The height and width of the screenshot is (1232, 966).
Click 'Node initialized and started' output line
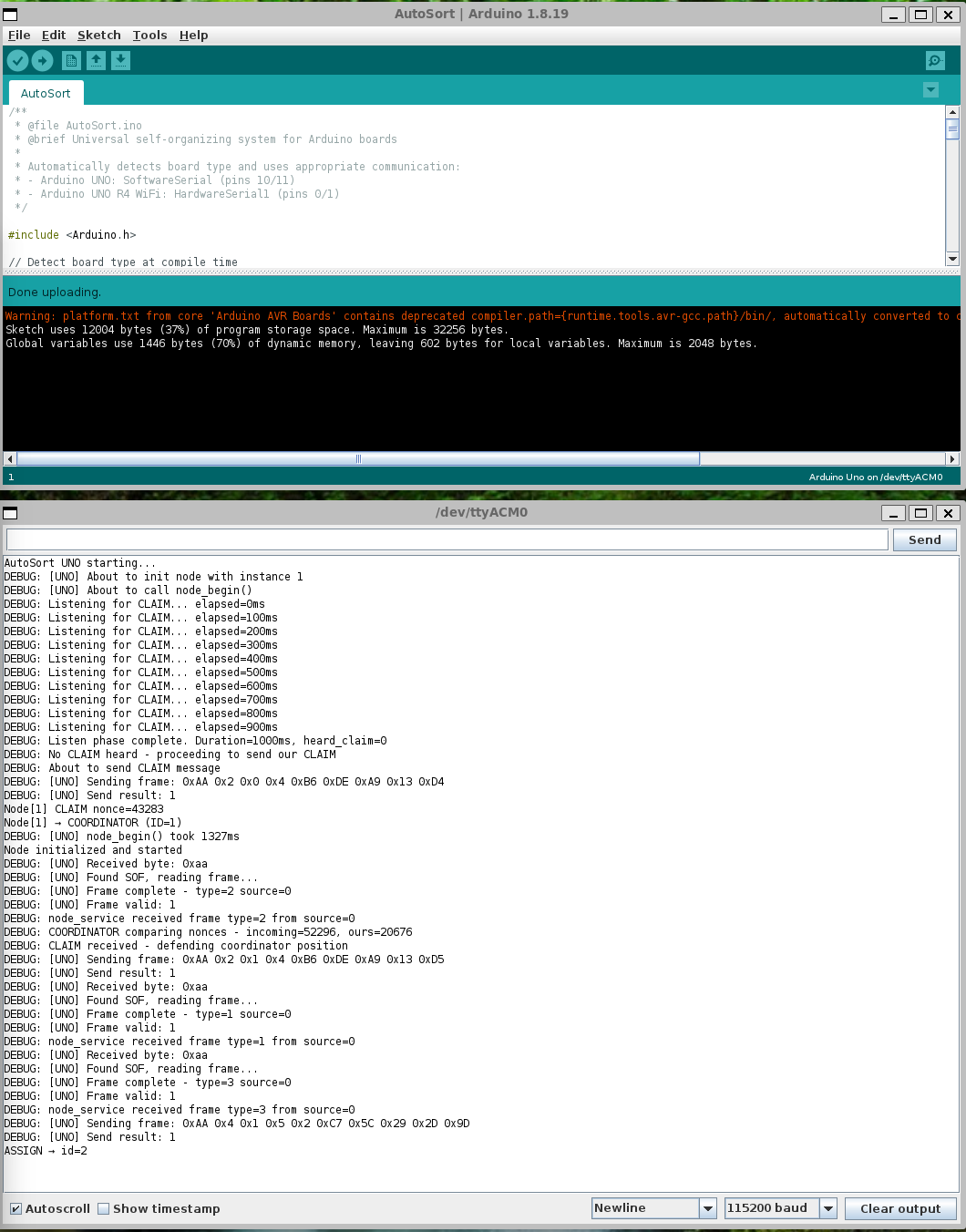[x=93, y=850]
